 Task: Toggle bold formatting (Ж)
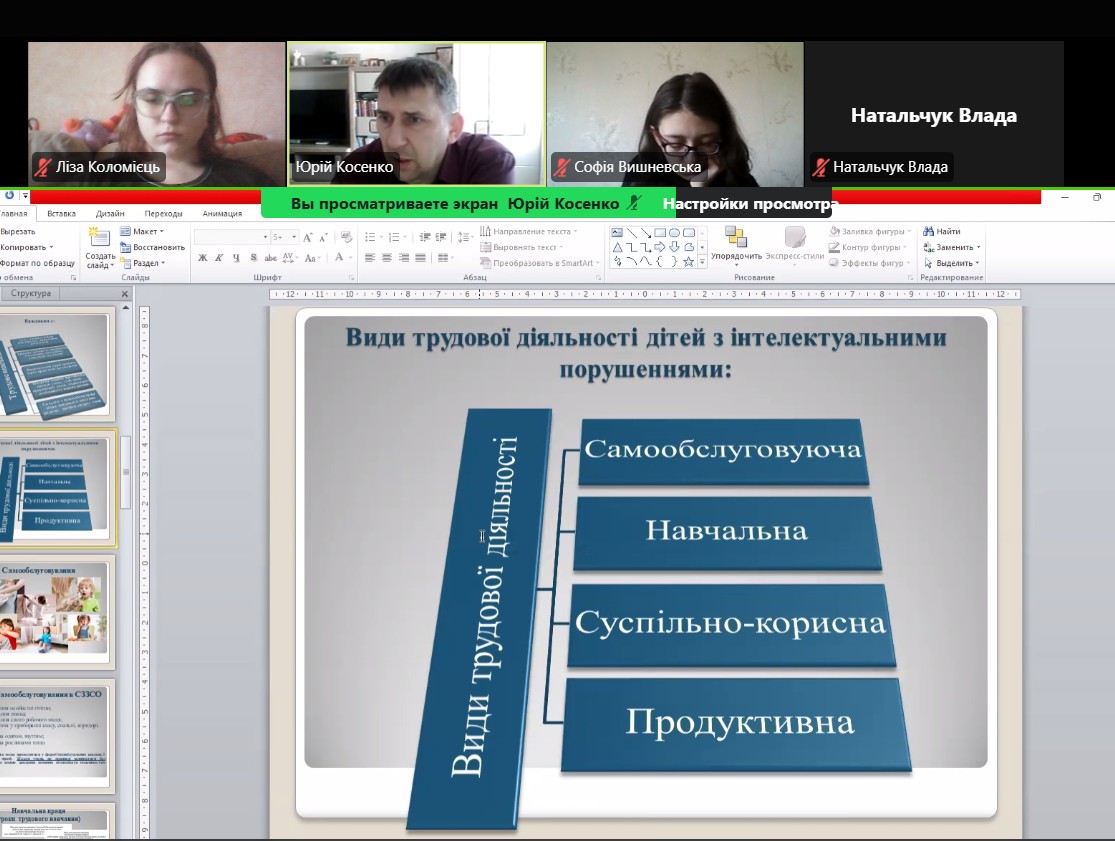[x=202, y=258]
